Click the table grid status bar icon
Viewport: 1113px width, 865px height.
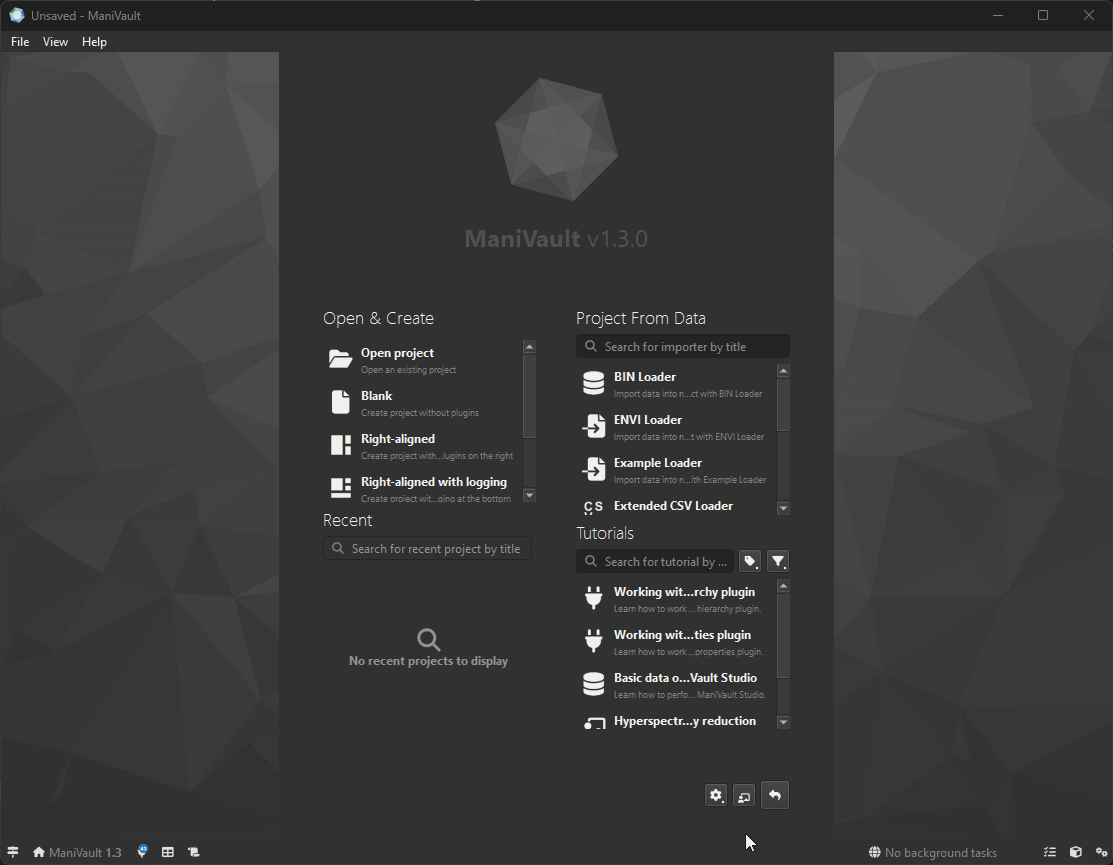point(168,852)
